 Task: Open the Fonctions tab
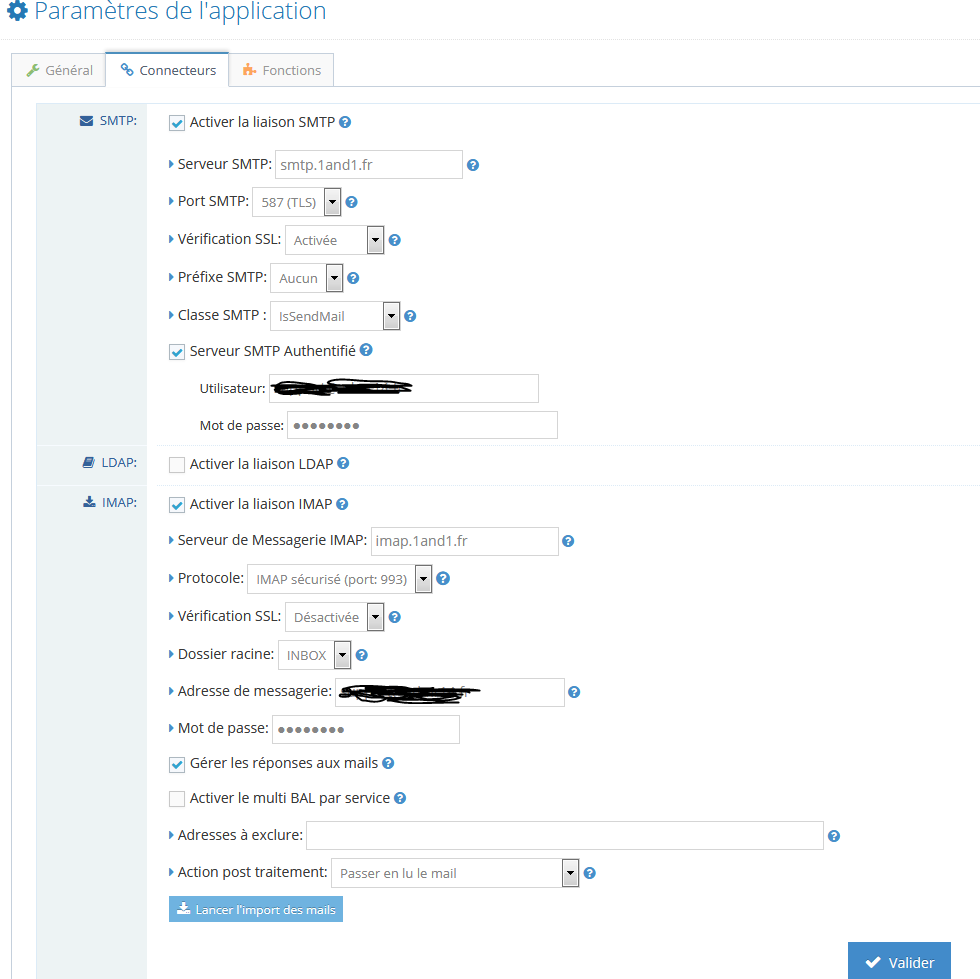(x=281, y=70)
